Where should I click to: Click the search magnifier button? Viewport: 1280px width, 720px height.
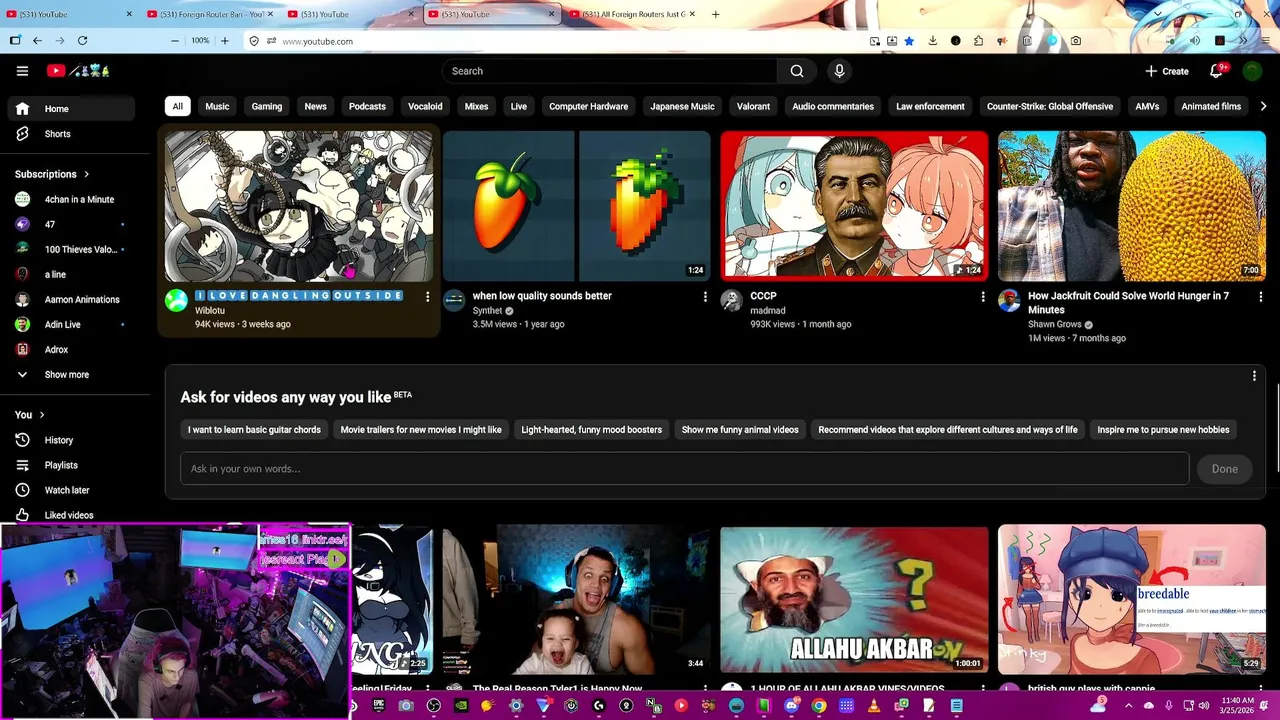(797, 71)
